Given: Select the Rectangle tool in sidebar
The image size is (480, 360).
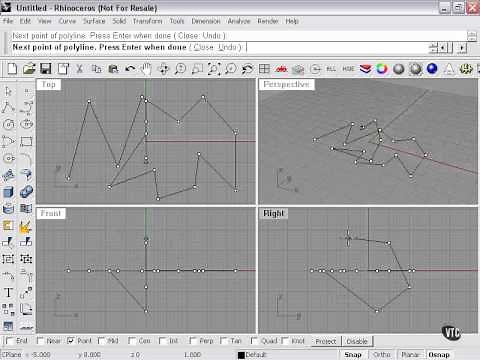Looking at the screenshot, I should coord(26,141).
